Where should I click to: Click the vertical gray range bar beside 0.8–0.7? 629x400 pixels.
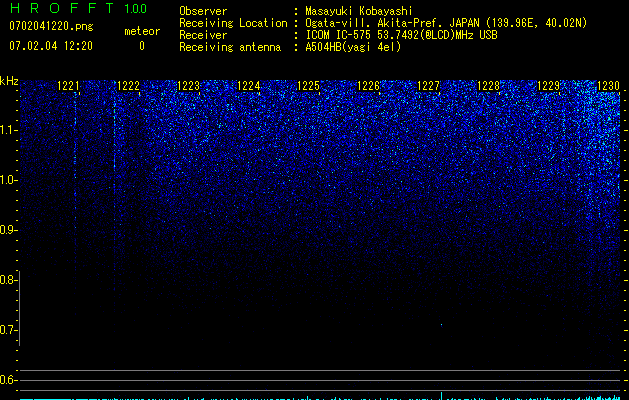19,308
